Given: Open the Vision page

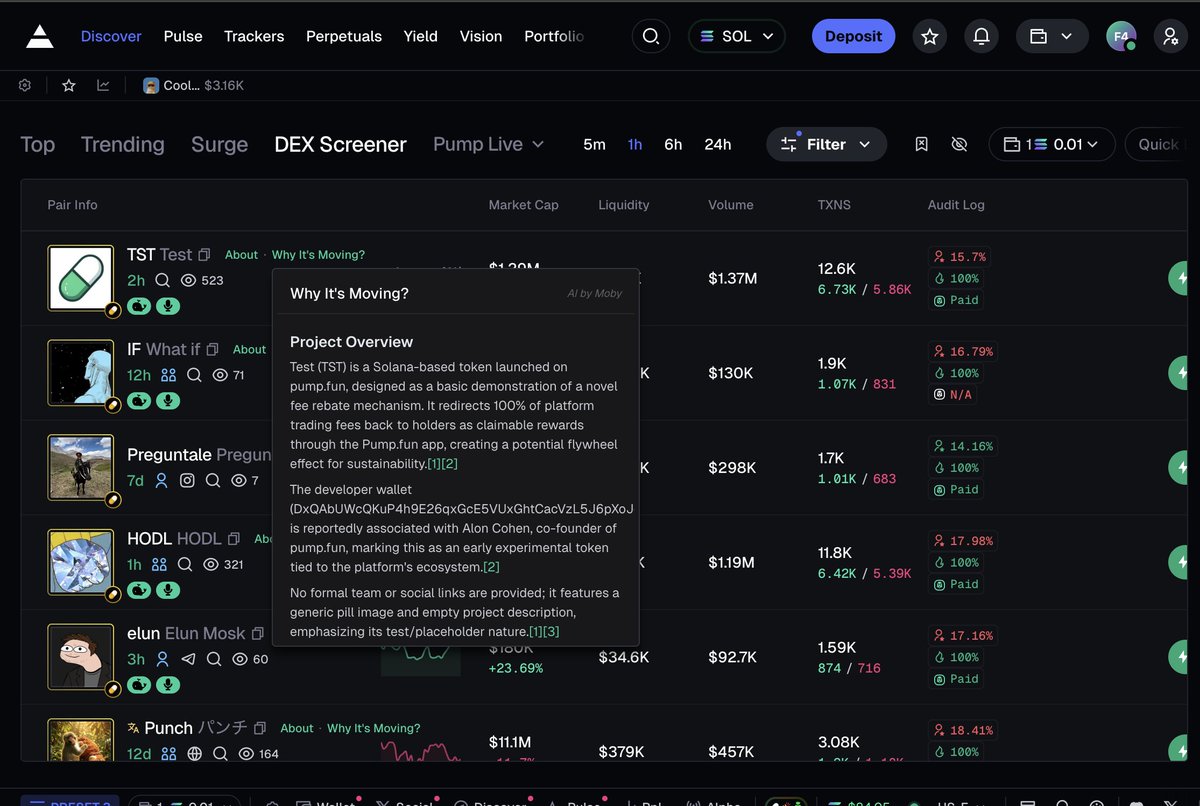Looking at the screenshot, I should click(x=481, y=36).
